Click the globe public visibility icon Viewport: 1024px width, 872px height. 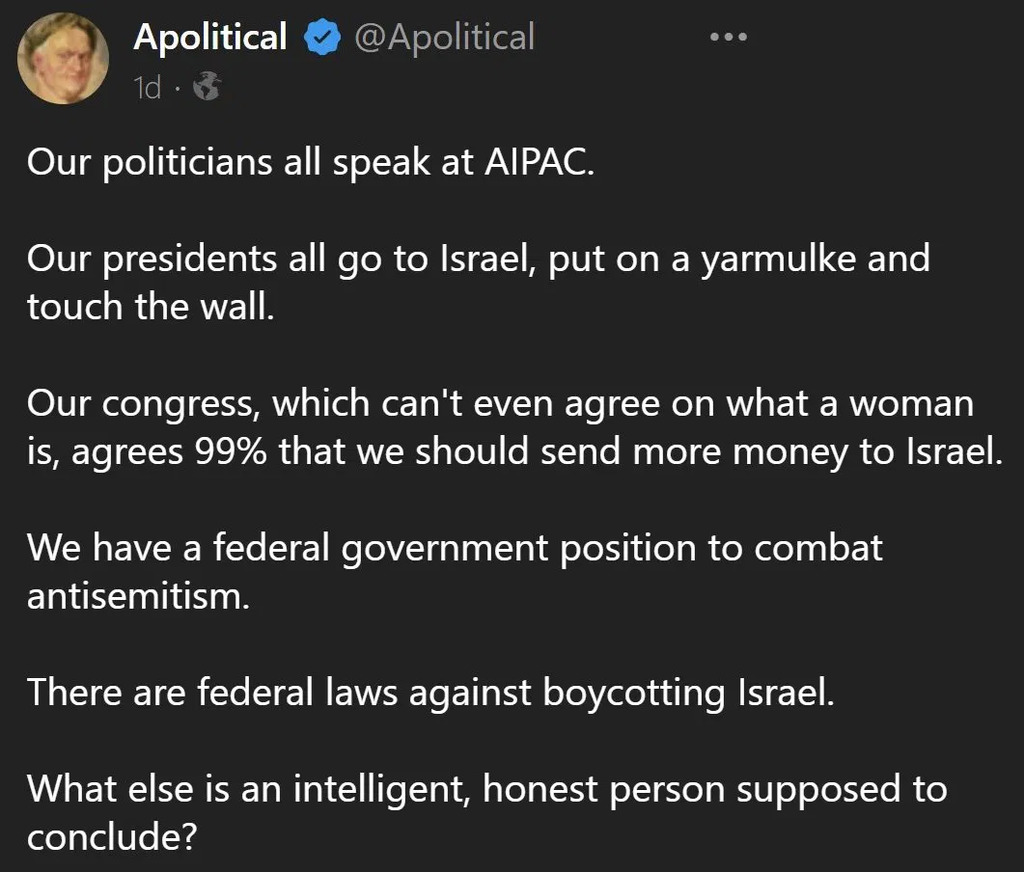pos(207,88)
